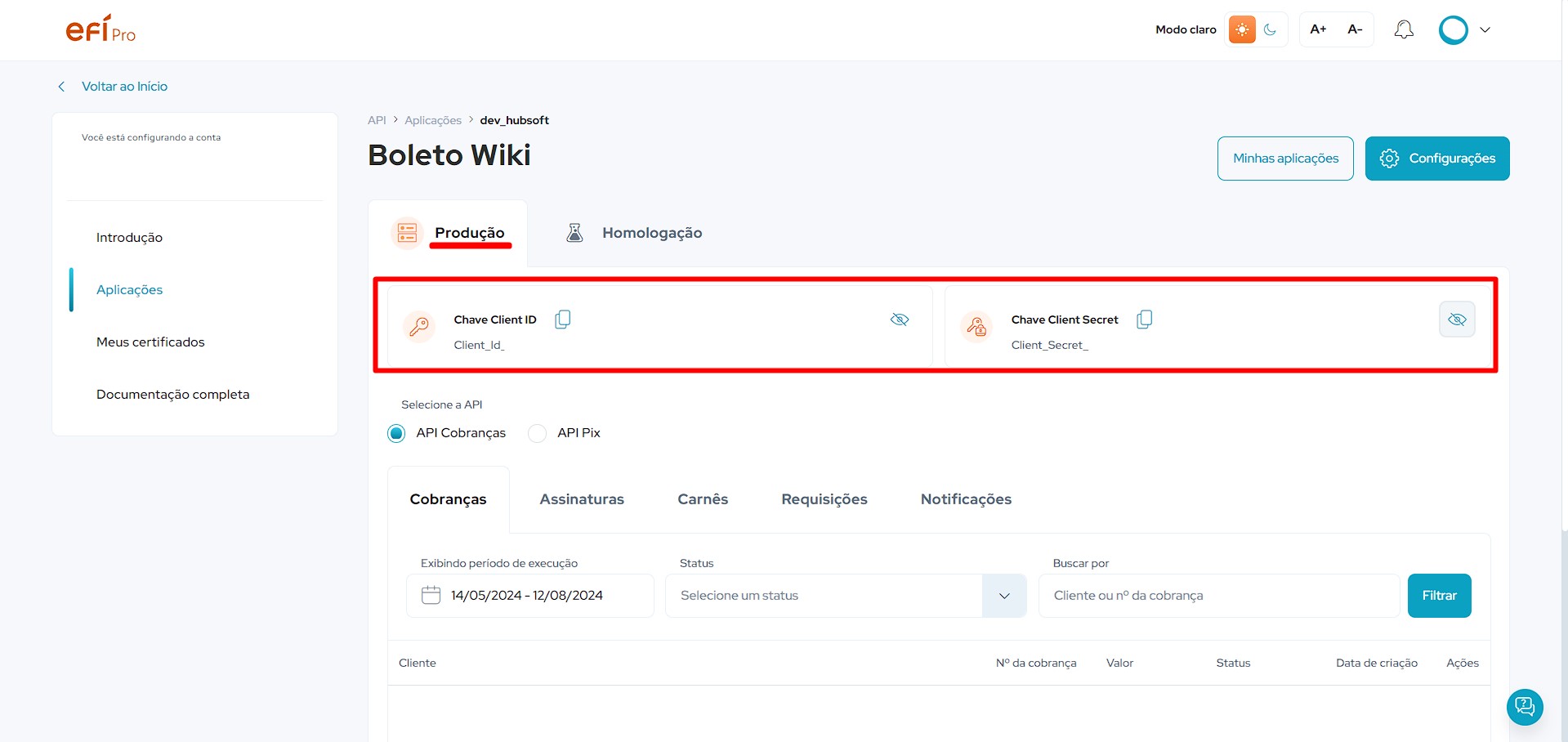Click the back arrow beside Voltar ao Início
Screen dimensions: 1568x742
point(61,87)
